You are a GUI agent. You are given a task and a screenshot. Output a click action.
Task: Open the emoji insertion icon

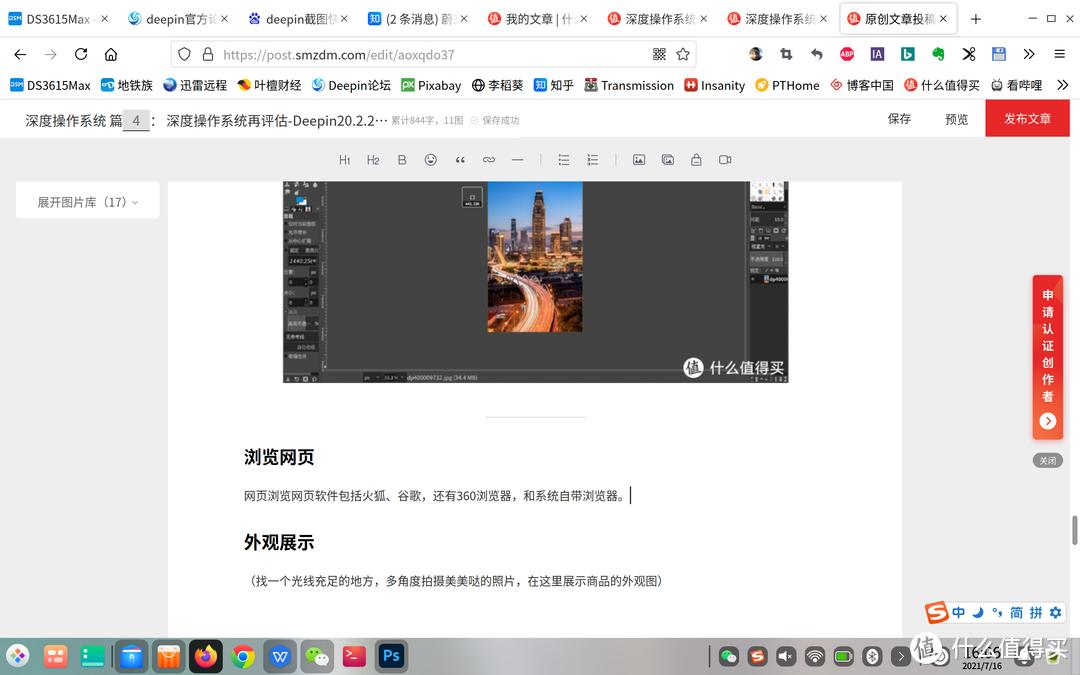(430, 159)
